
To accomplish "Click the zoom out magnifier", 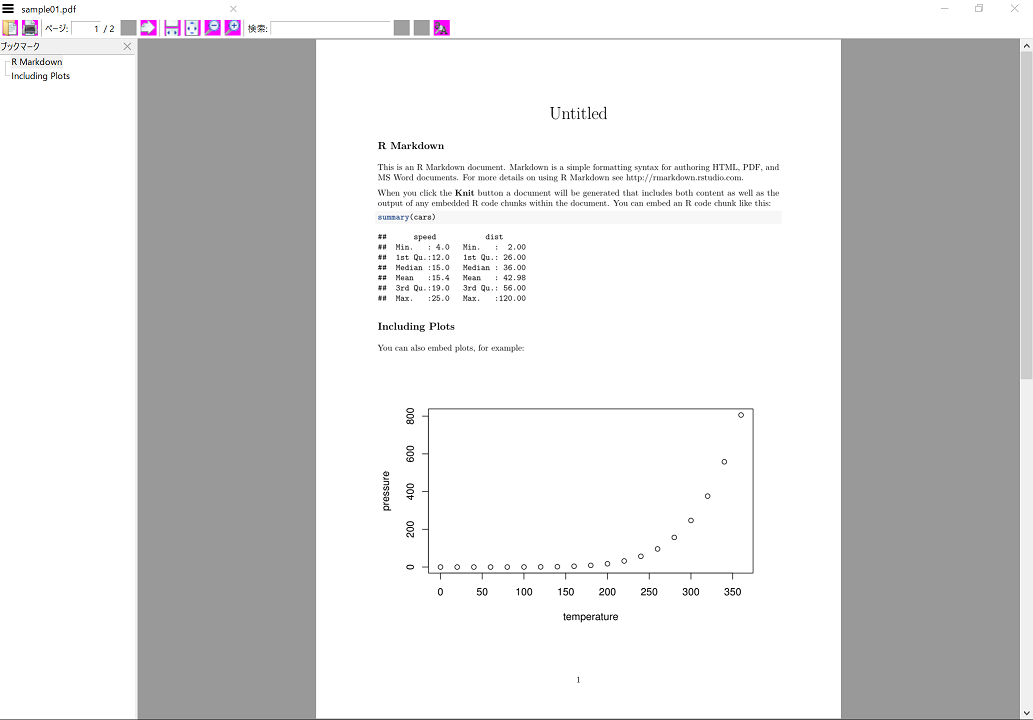I will (x=212, y=28).
